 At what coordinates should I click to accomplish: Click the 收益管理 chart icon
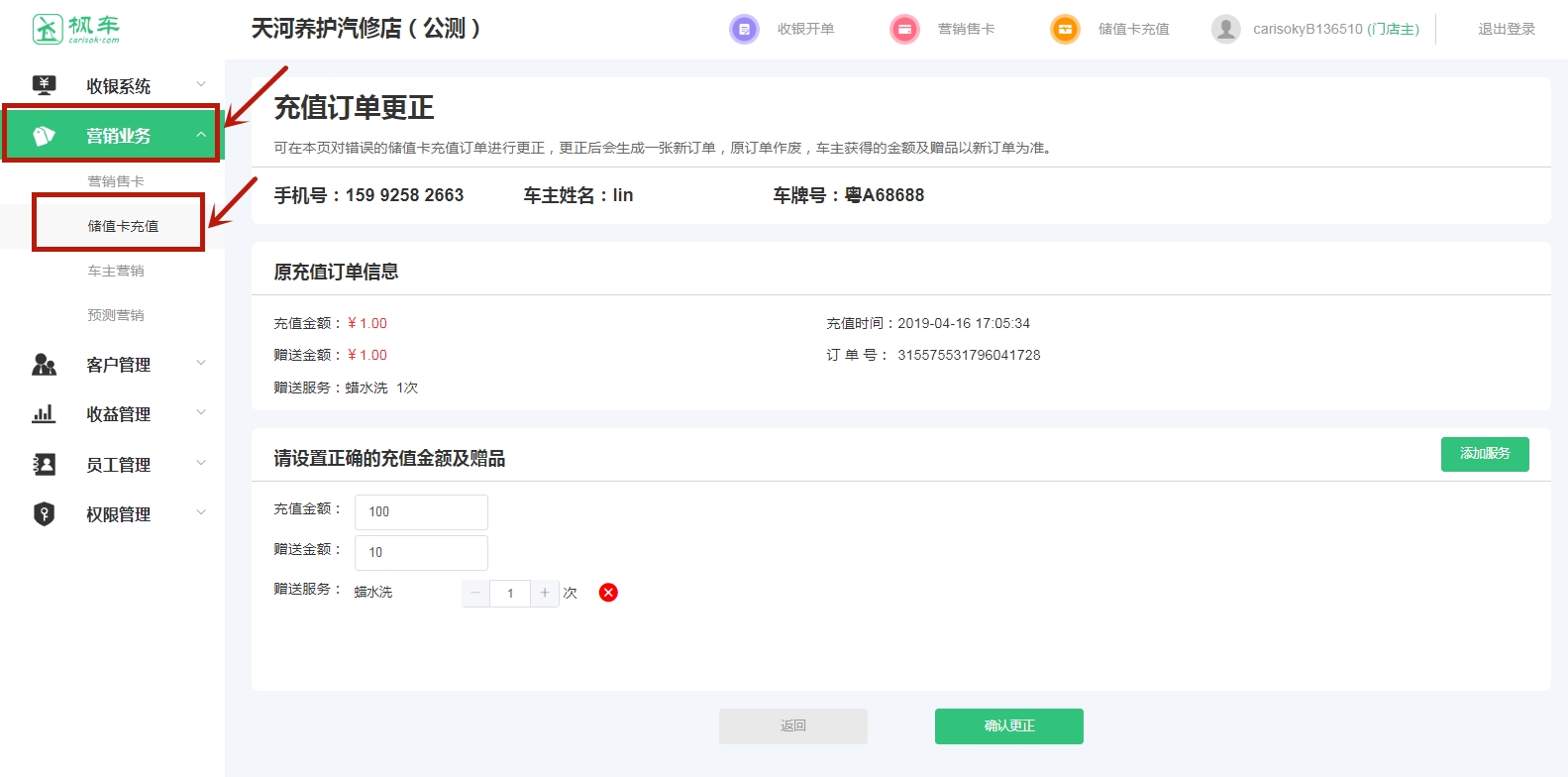(44, 414)
